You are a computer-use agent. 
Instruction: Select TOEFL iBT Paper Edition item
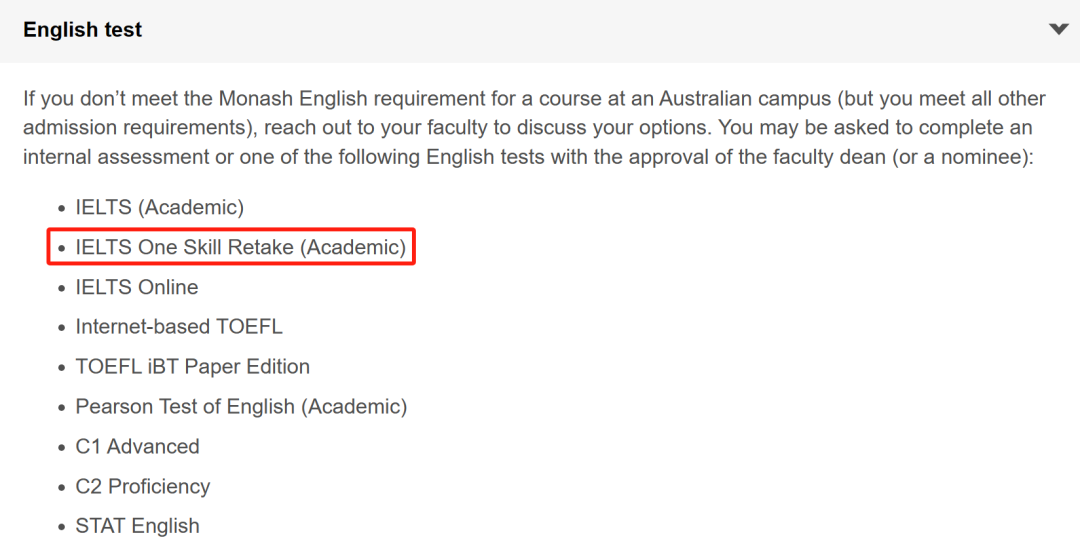(192, 366)
